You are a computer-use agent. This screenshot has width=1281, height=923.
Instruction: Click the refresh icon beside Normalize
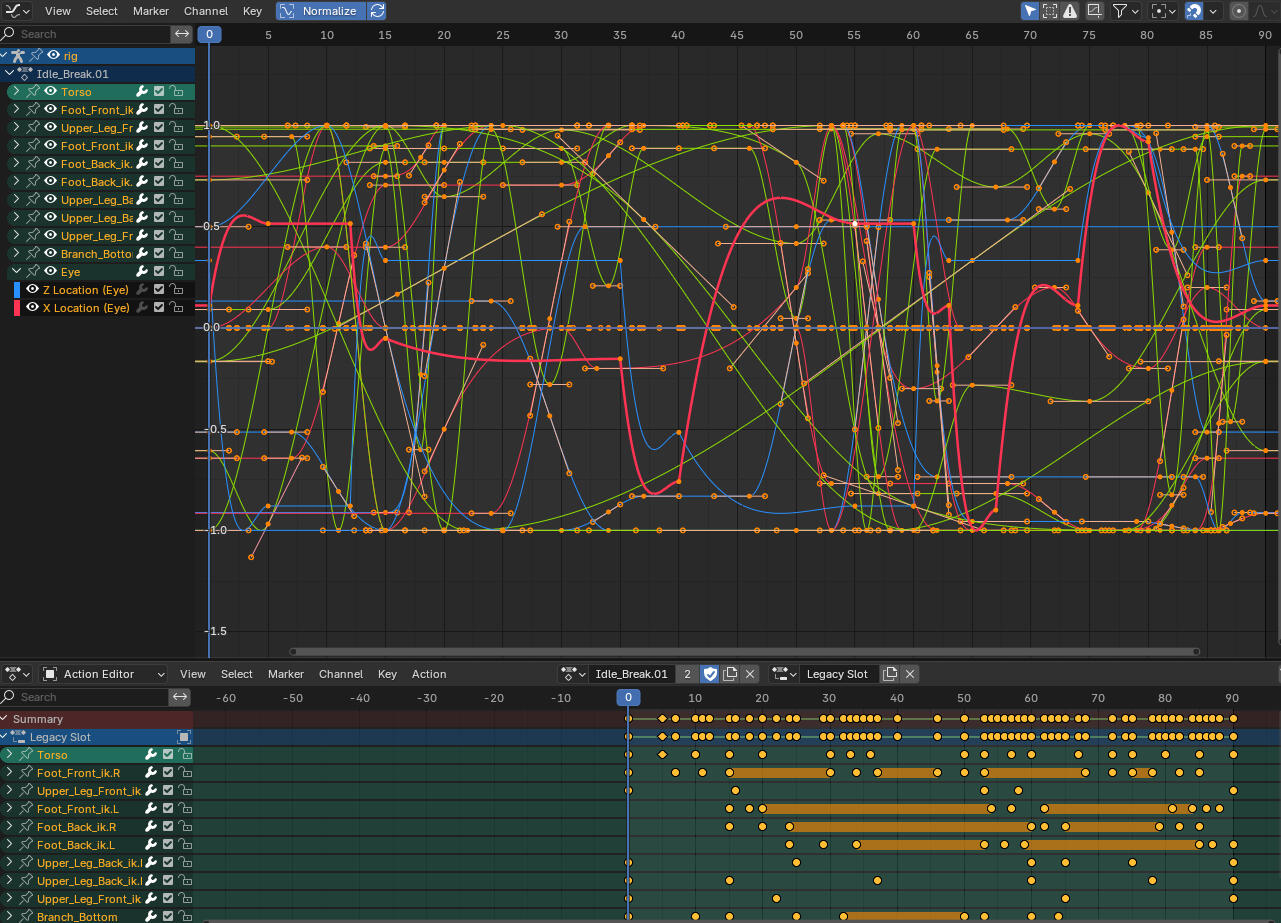pyautogui.click(x=377, y=11)
